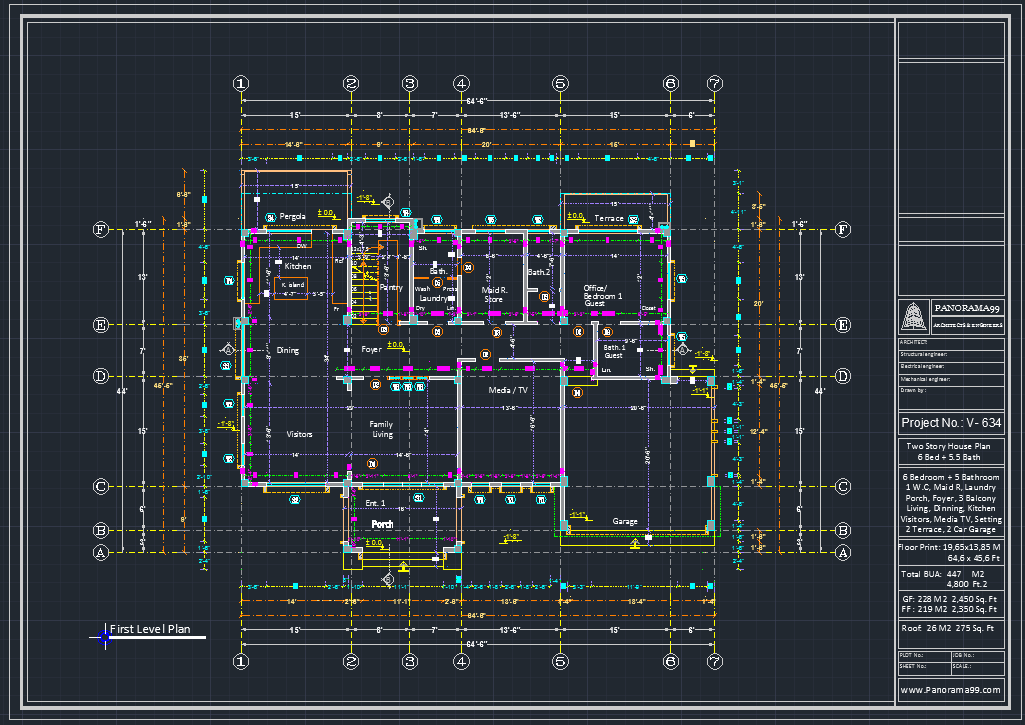Select the staircase symbol next to Pantry
1025x725 pixels.
click(365, 281)
